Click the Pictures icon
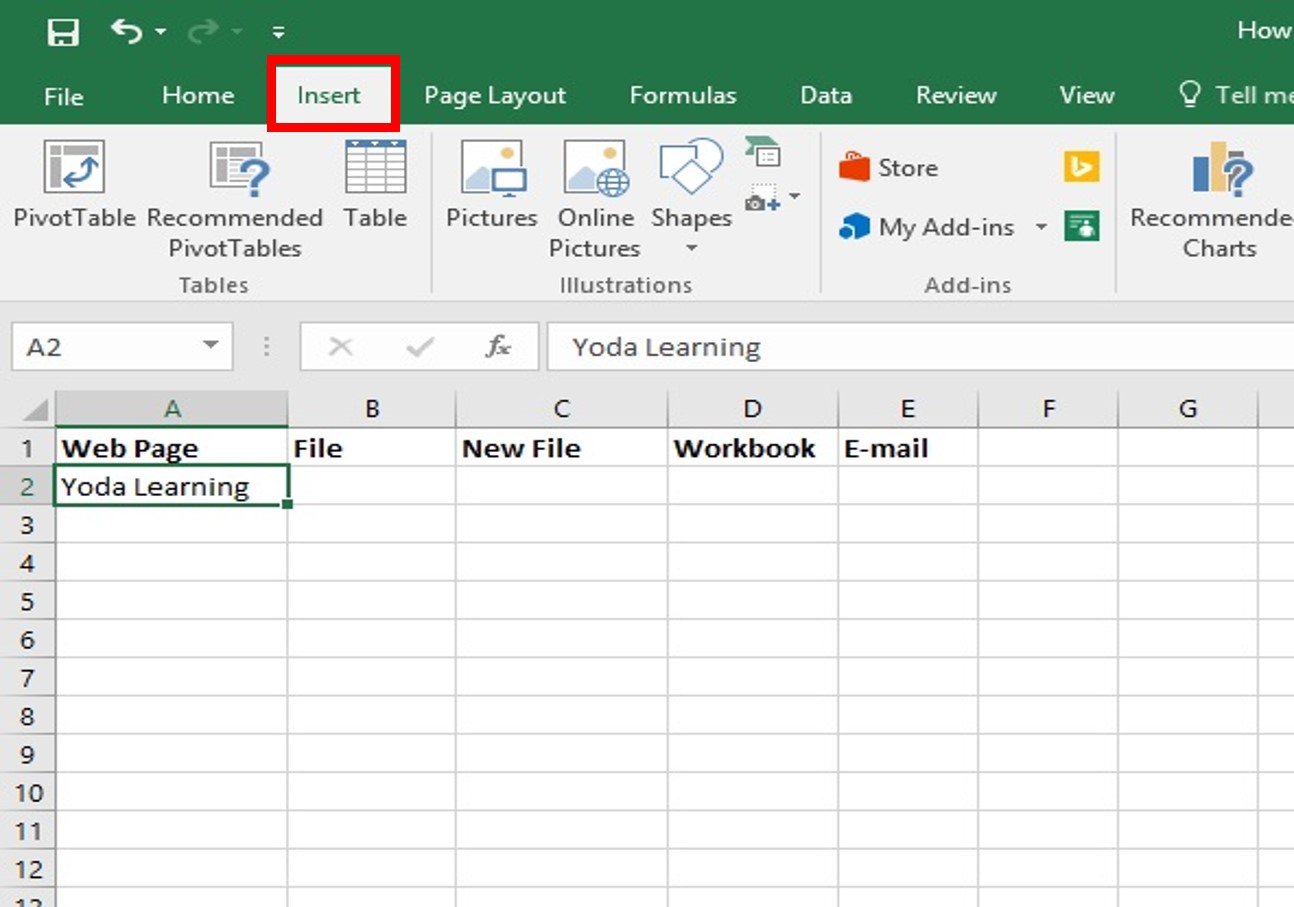Viewport: 1294px width, 907px height. 492,186
